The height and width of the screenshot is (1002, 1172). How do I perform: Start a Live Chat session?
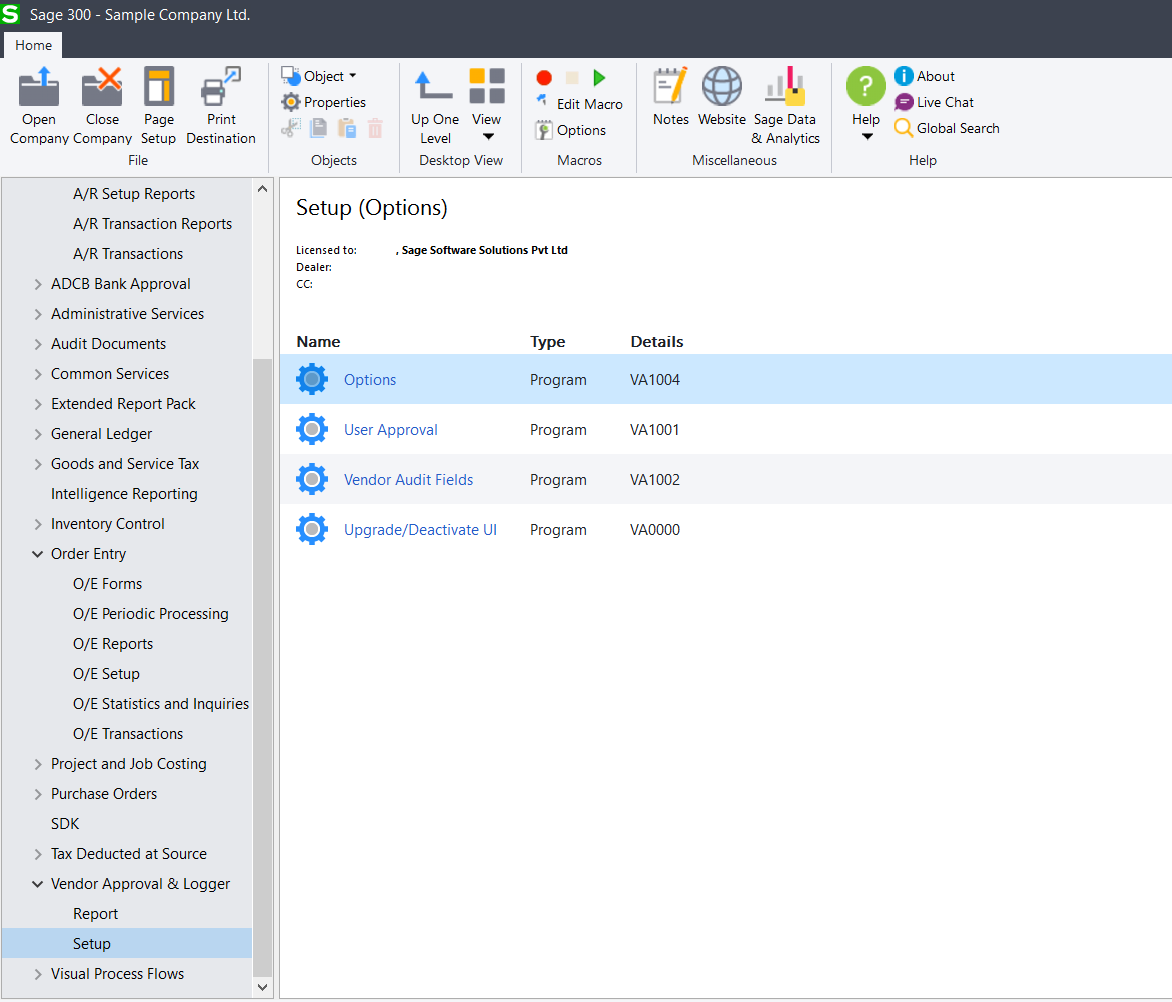click(941, 102)
